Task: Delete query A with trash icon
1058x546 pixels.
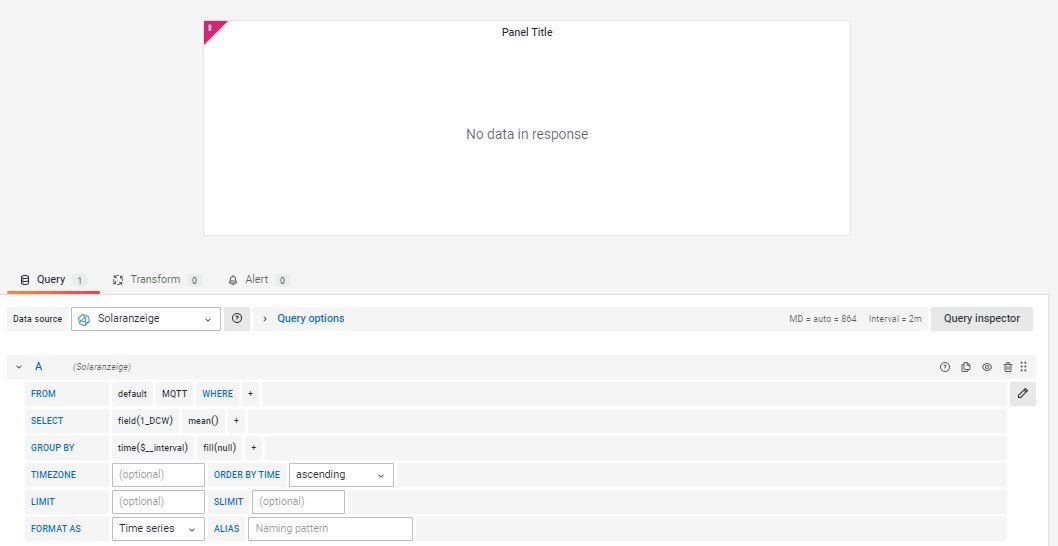Action: [x=1007, y=367]
